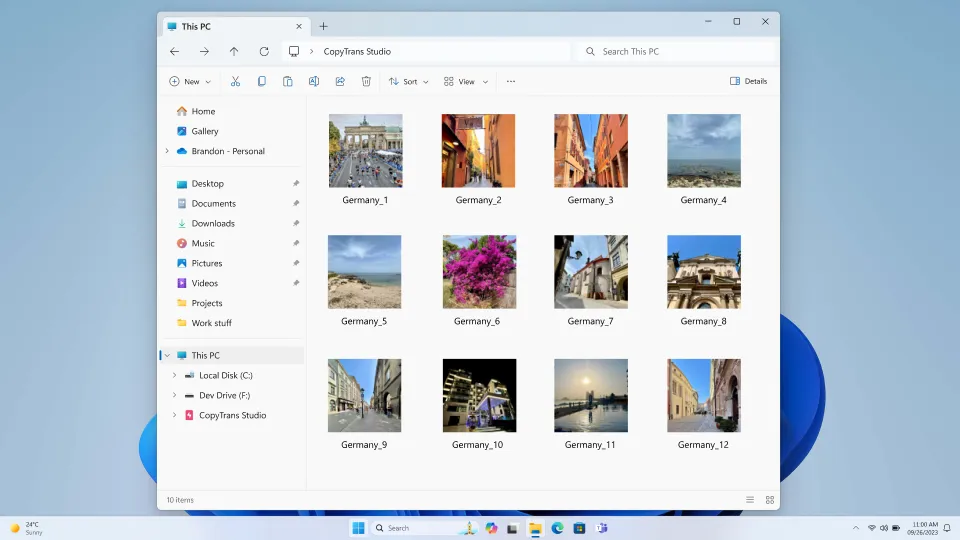Select the Germany_6 flower photo

(x=479, y=272)
